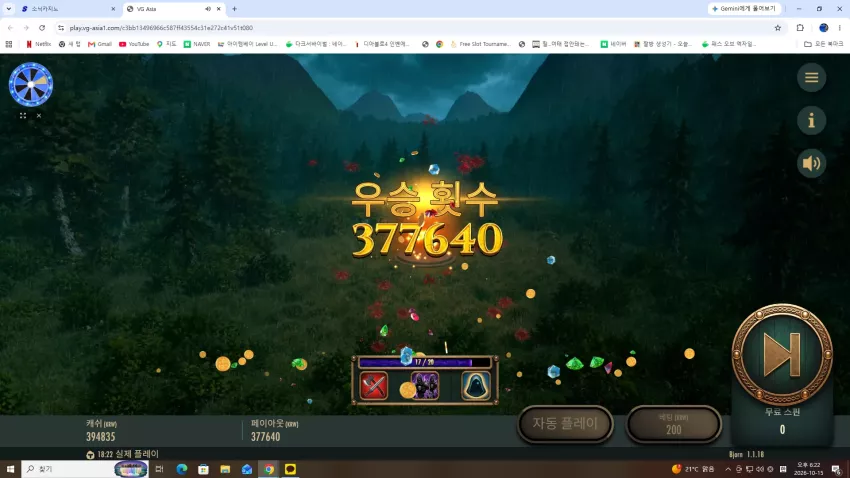Click the skip-forward spin button
The height and width of the screenshot is (478, 850).
782,354
